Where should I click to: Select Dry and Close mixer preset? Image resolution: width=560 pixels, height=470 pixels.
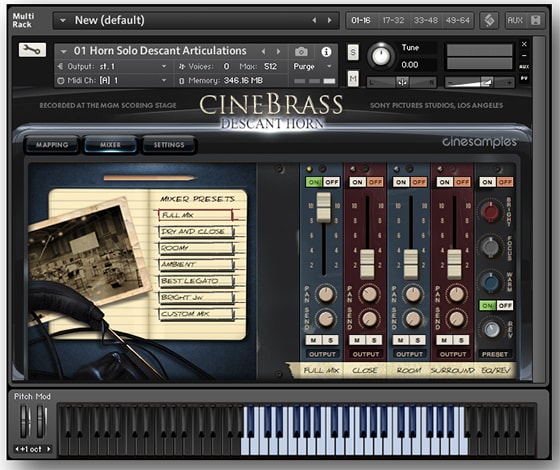(x=196, y=231)
